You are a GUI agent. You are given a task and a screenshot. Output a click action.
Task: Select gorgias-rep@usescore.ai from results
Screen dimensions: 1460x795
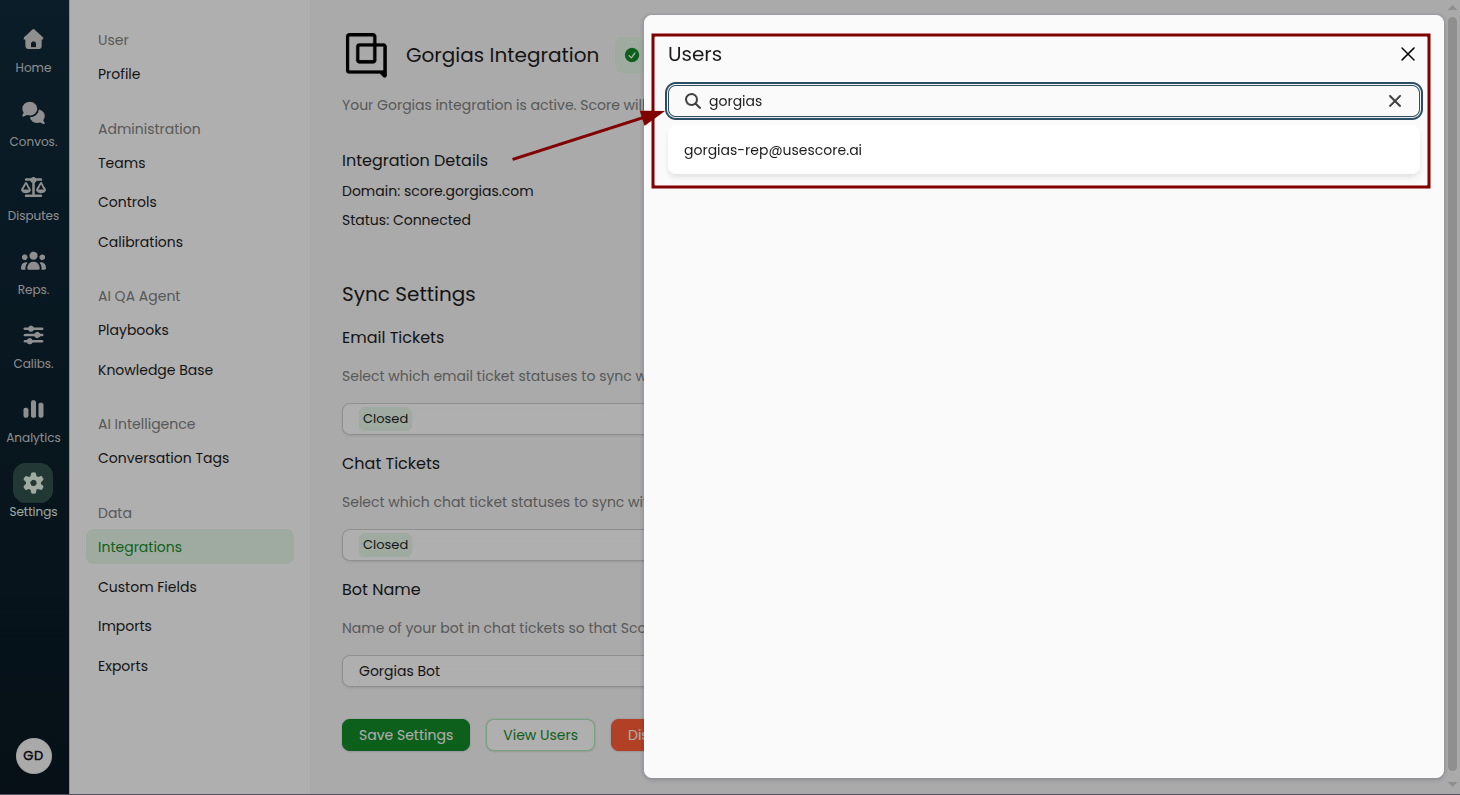(773, 150)
